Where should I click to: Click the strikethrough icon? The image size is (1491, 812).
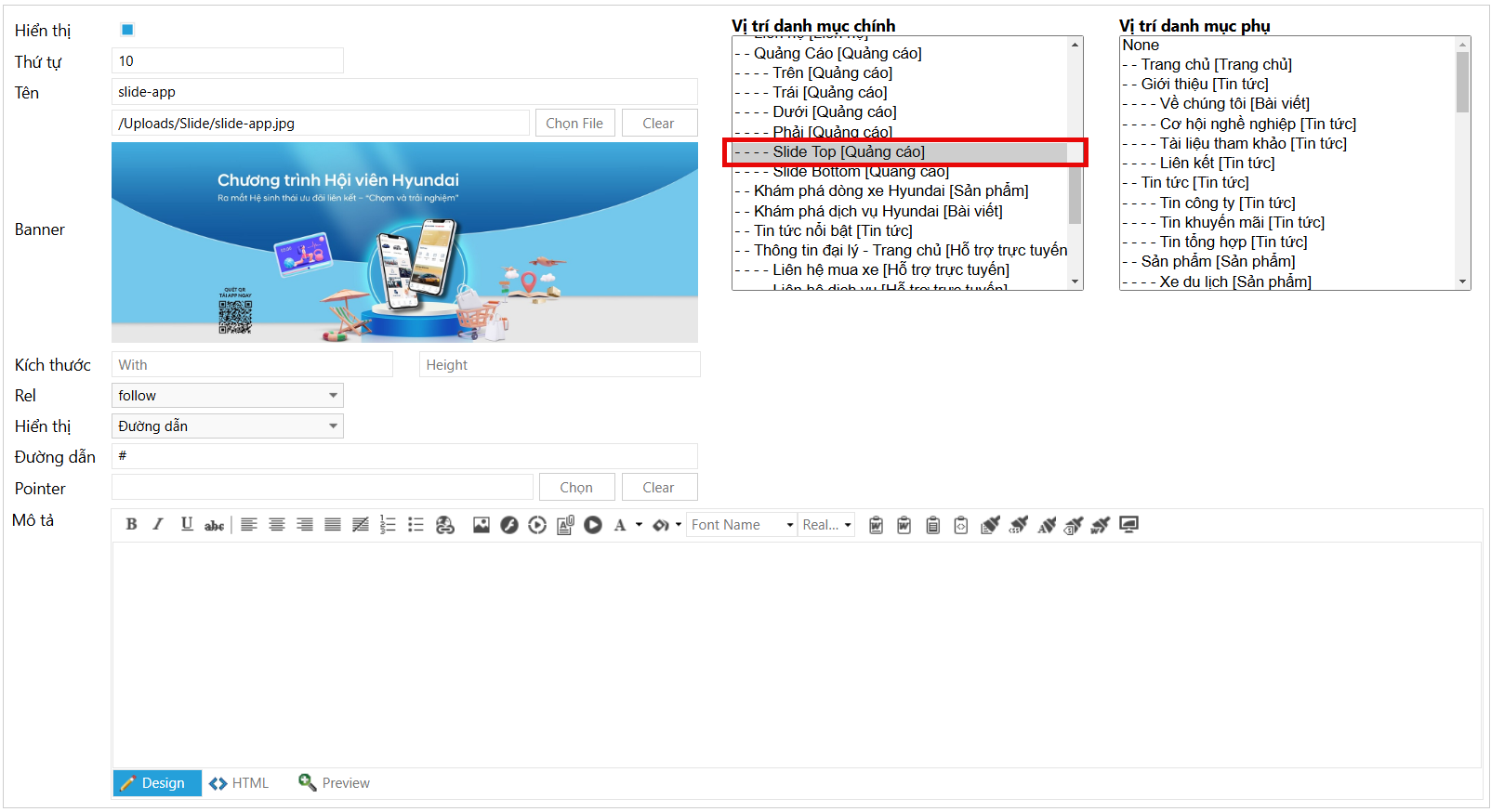click(214, 525)
